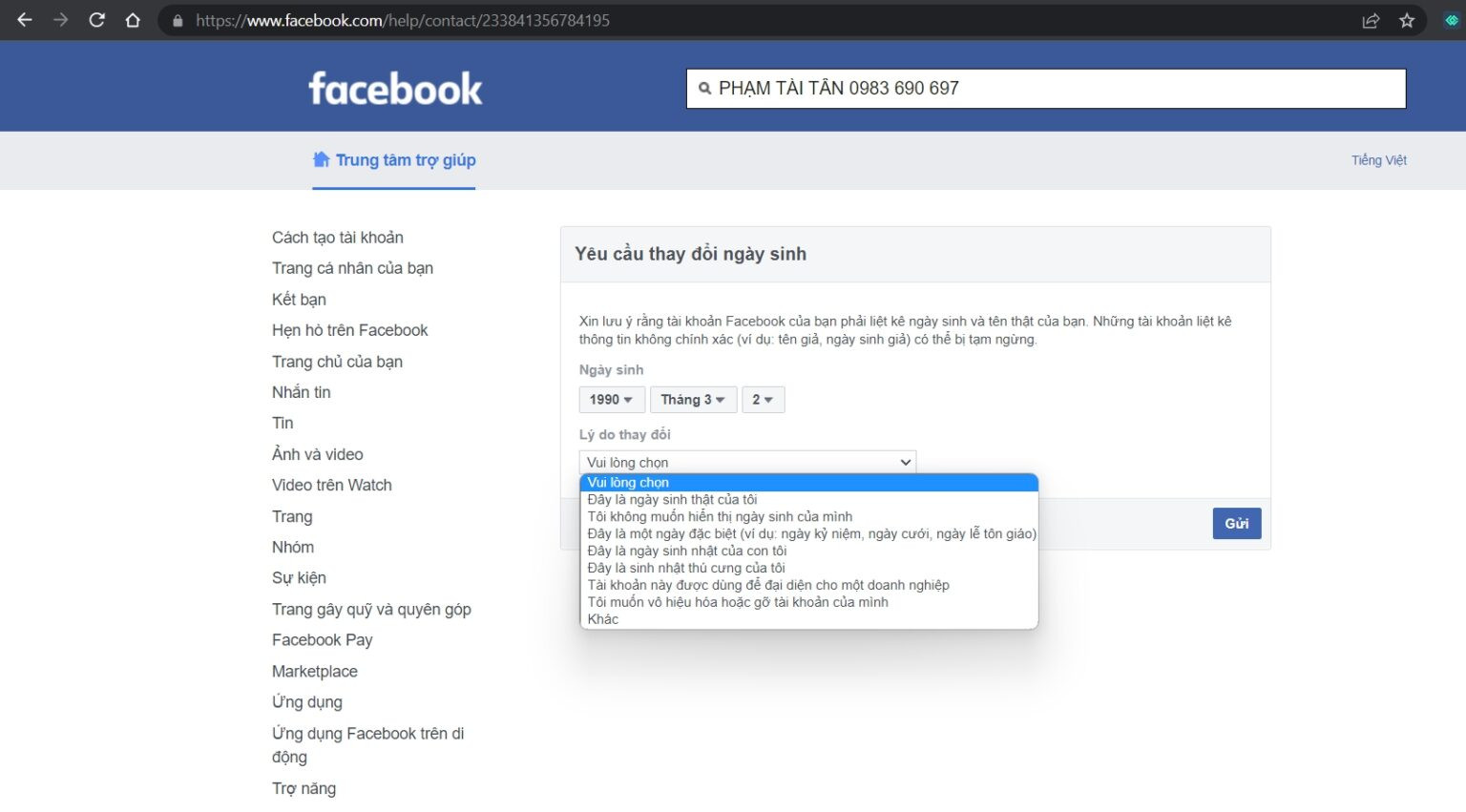Viewport: 1466px width, 812px height.
Task: Change language via Tiếng Việt link
Action: (1378, 160)
